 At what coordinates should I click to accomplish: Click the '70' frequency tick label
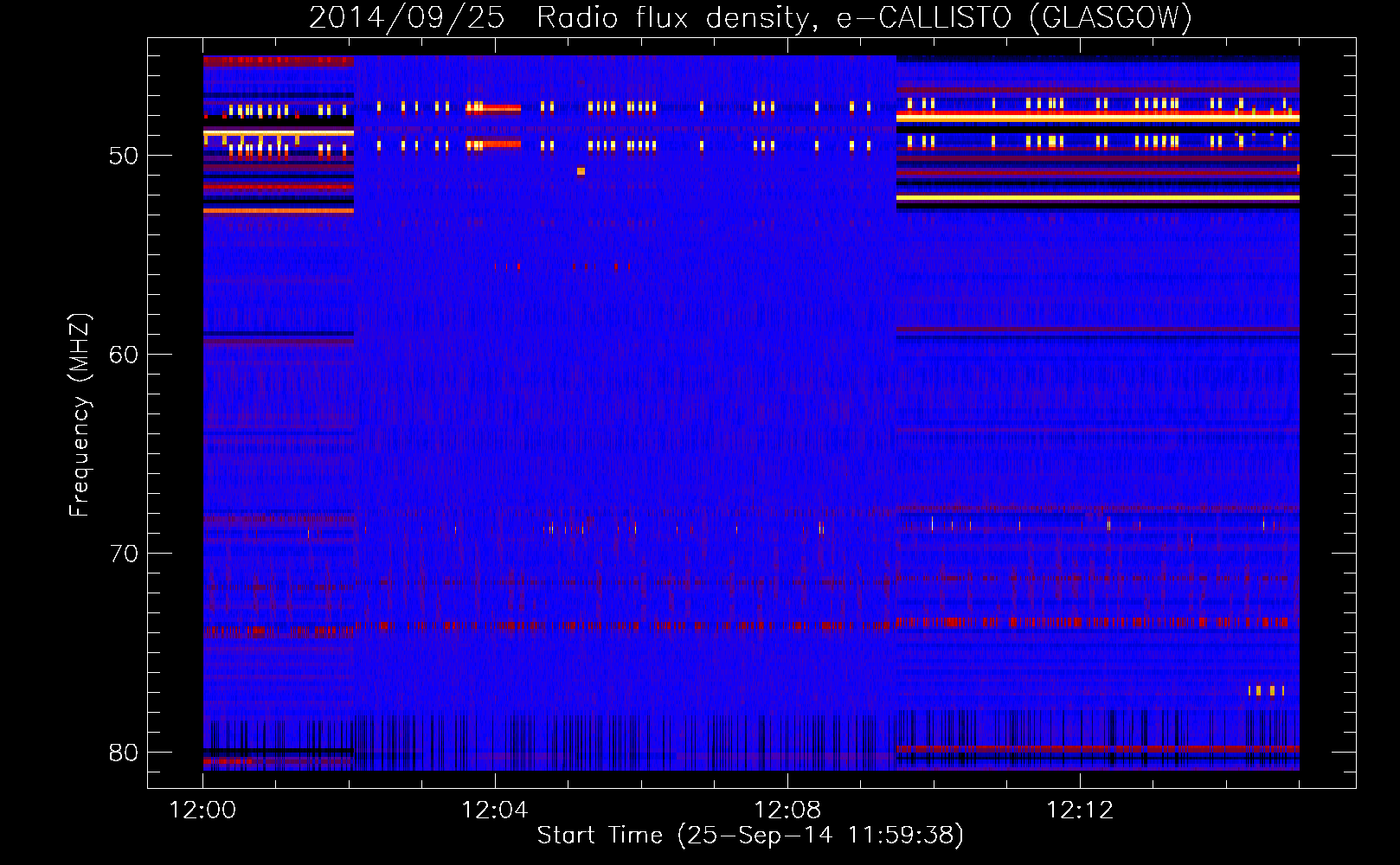tap(124, 554)
